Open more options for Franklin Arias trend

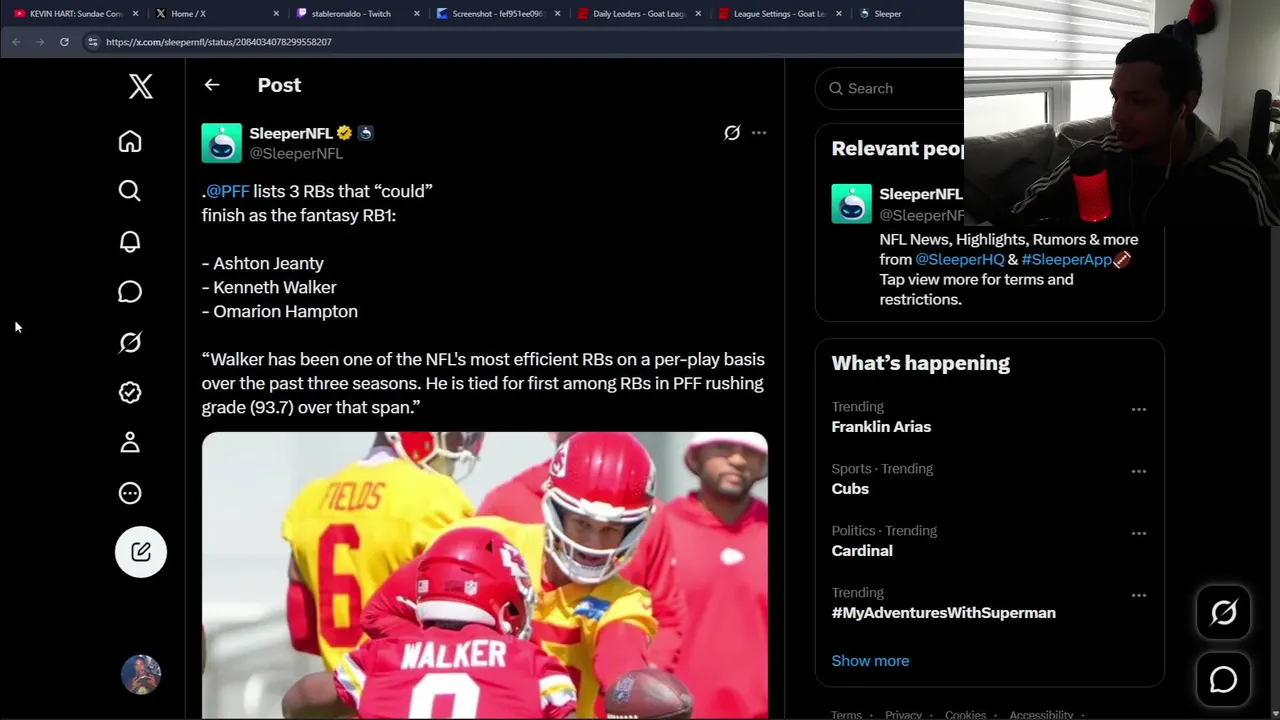[1138, 409]
